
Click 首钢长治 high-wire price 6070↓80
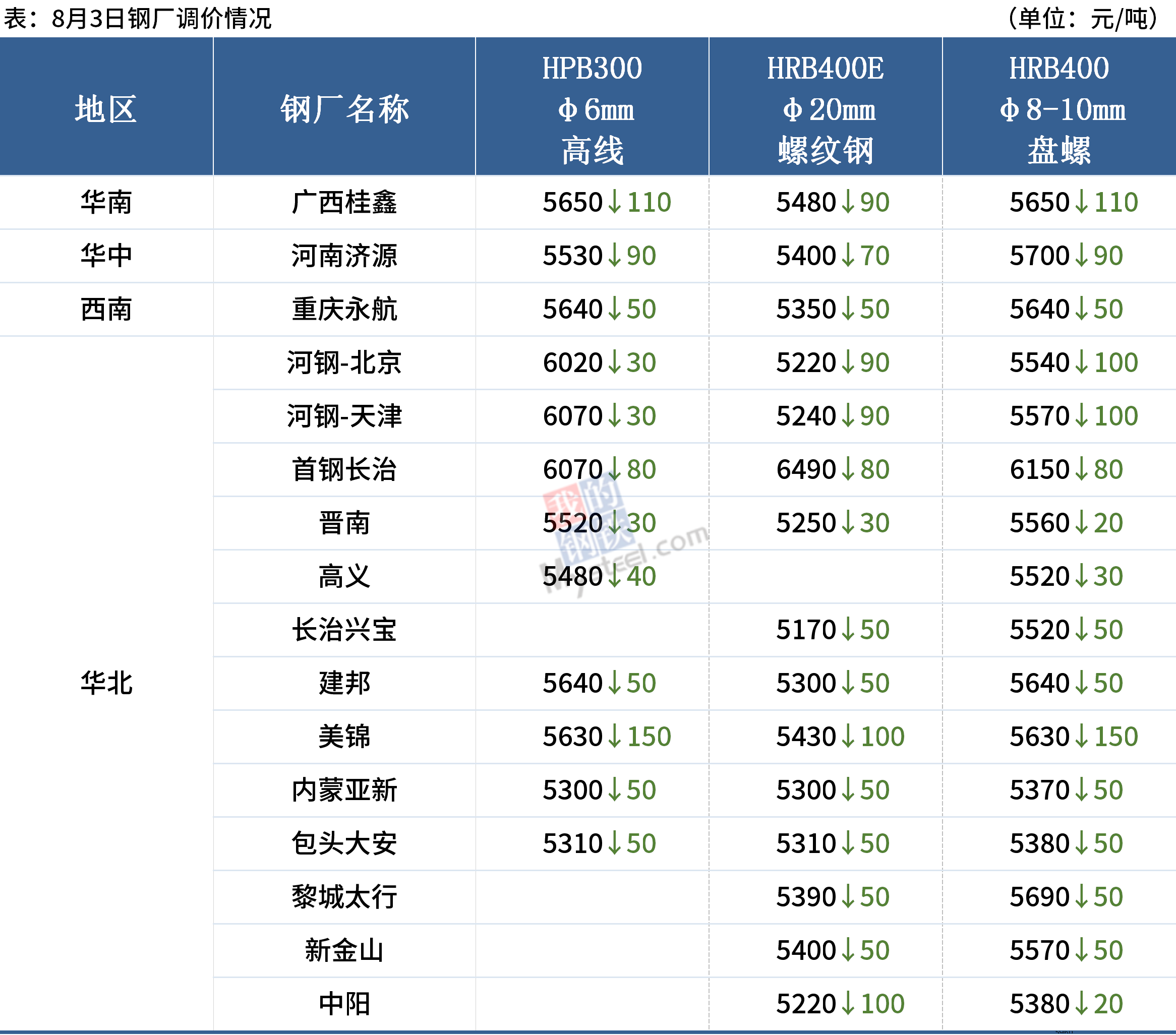point(599,469)
